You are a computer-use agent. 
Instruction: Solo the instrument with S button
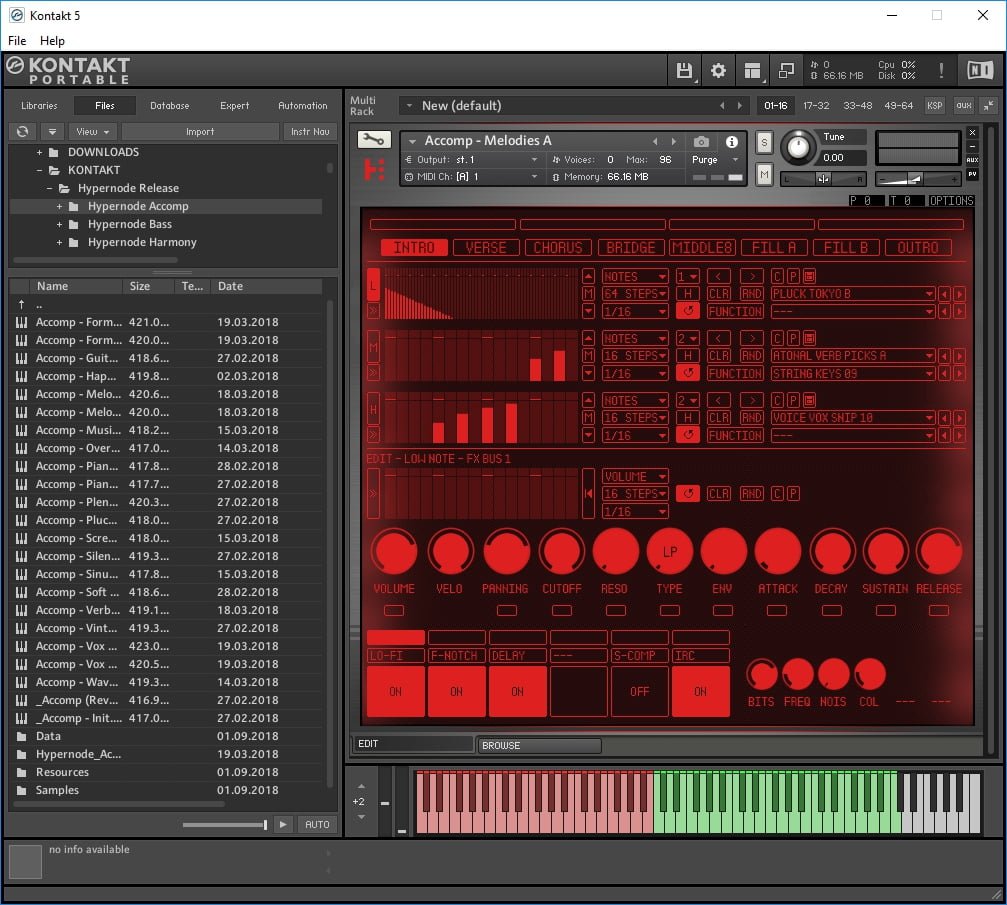[764, 143]
